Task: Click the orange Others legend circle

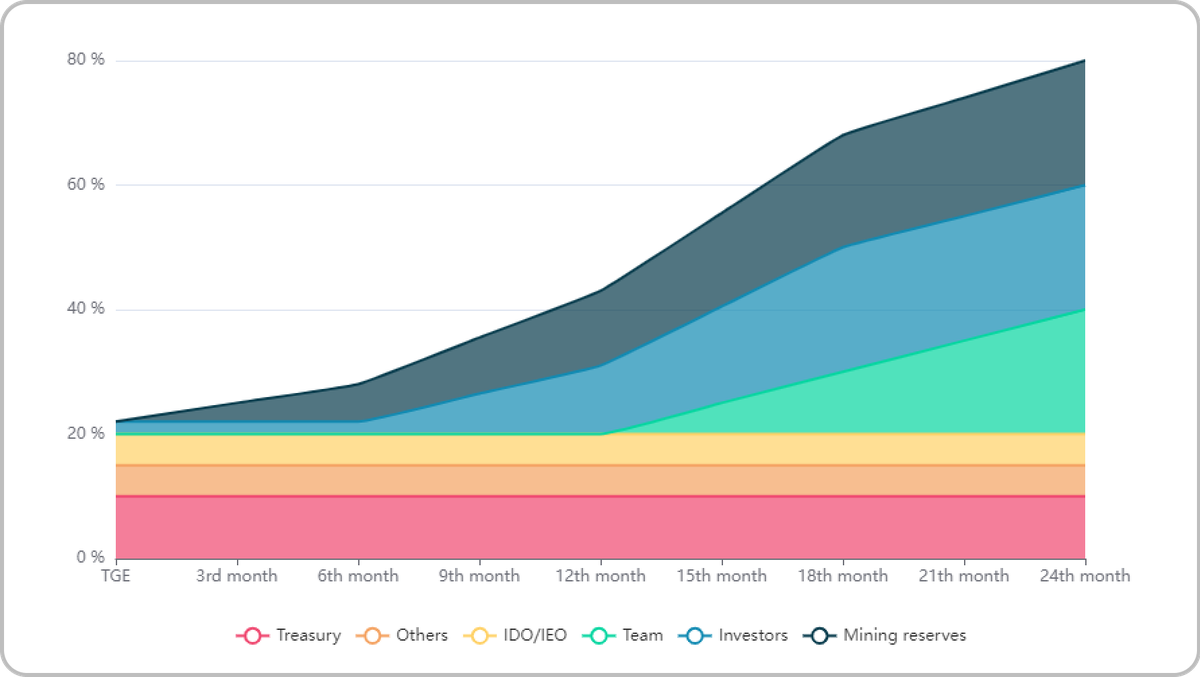Action: [372, 635]
